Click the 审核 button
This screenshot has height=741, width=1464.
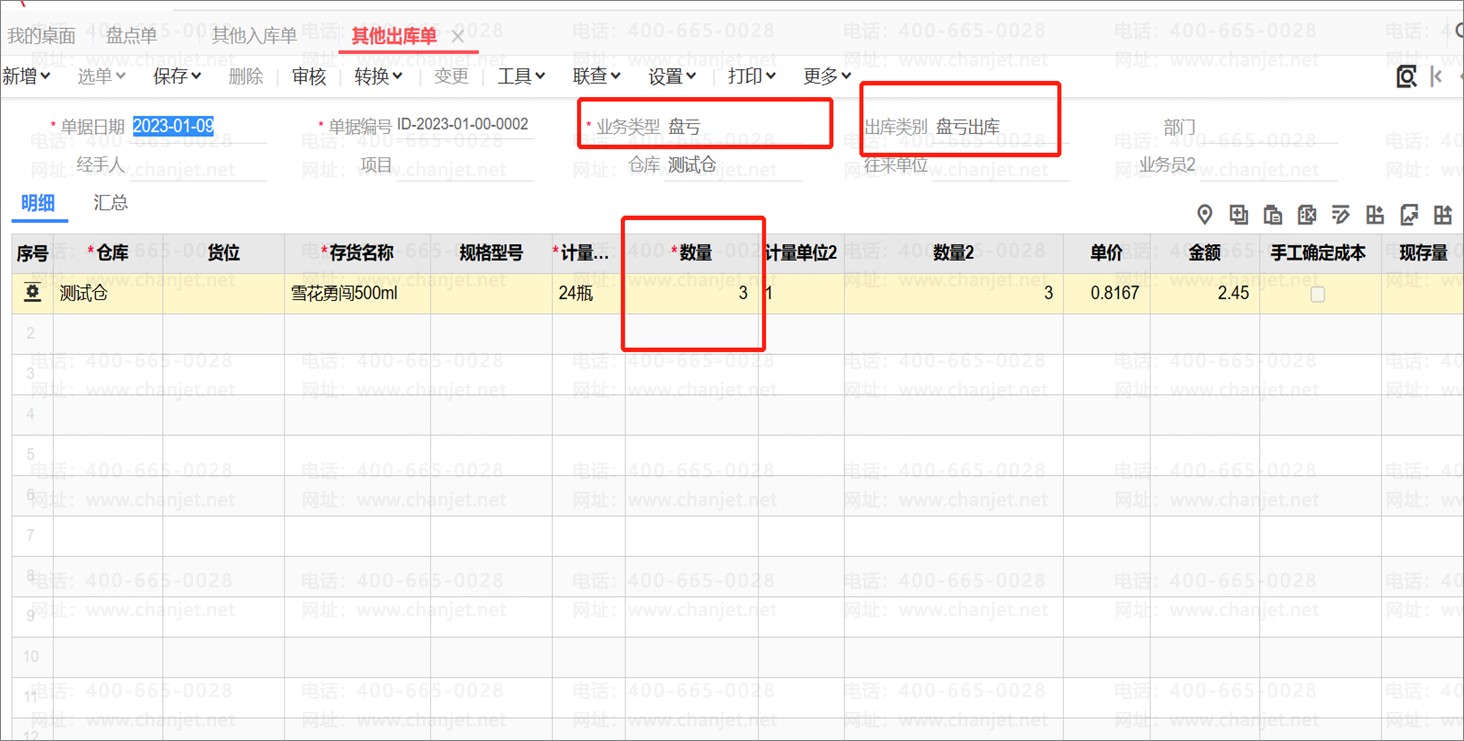(x=309, y=76)
